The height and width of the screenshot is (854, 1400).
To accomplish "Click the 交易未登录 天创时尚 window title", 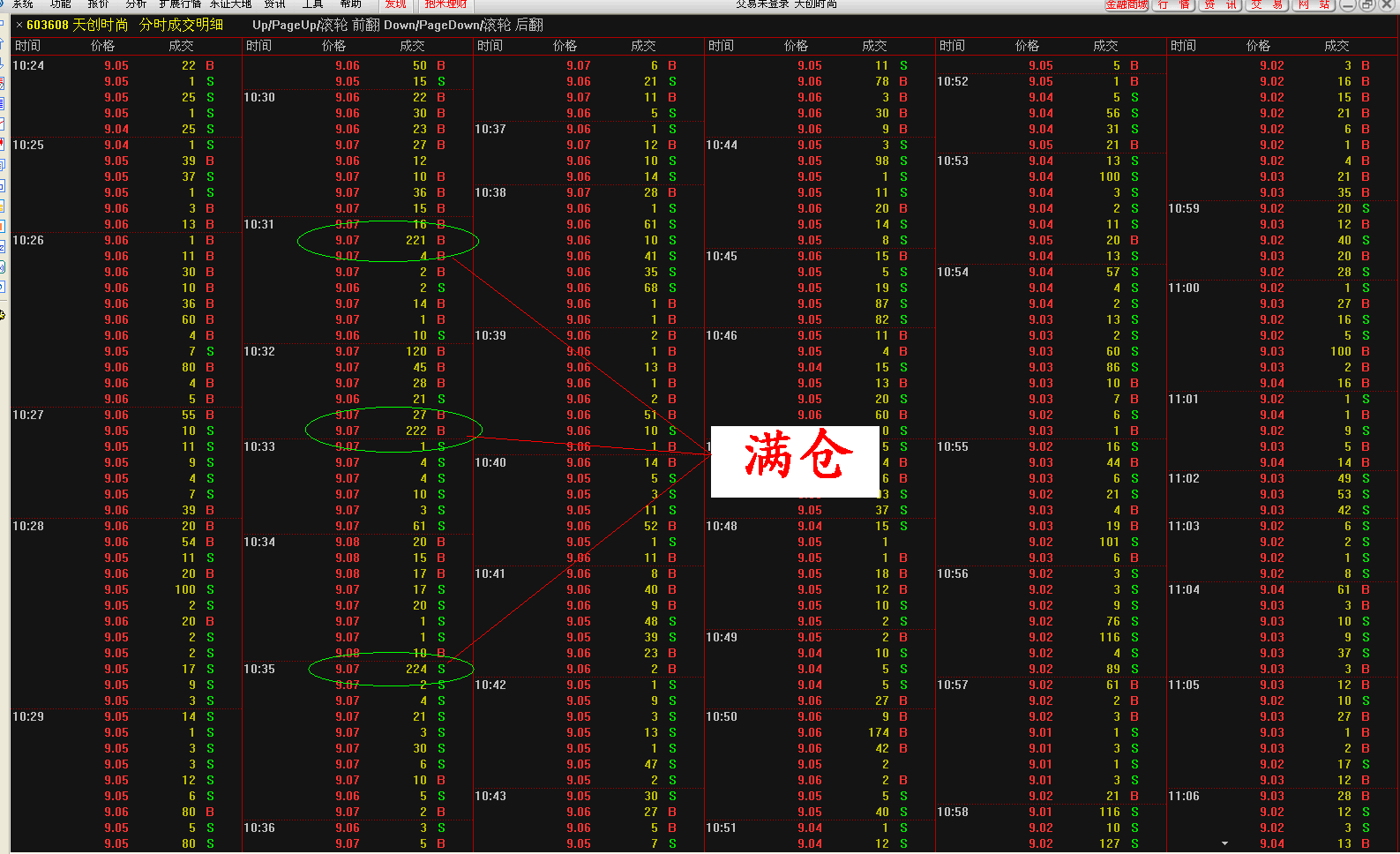I will (787, 4).
